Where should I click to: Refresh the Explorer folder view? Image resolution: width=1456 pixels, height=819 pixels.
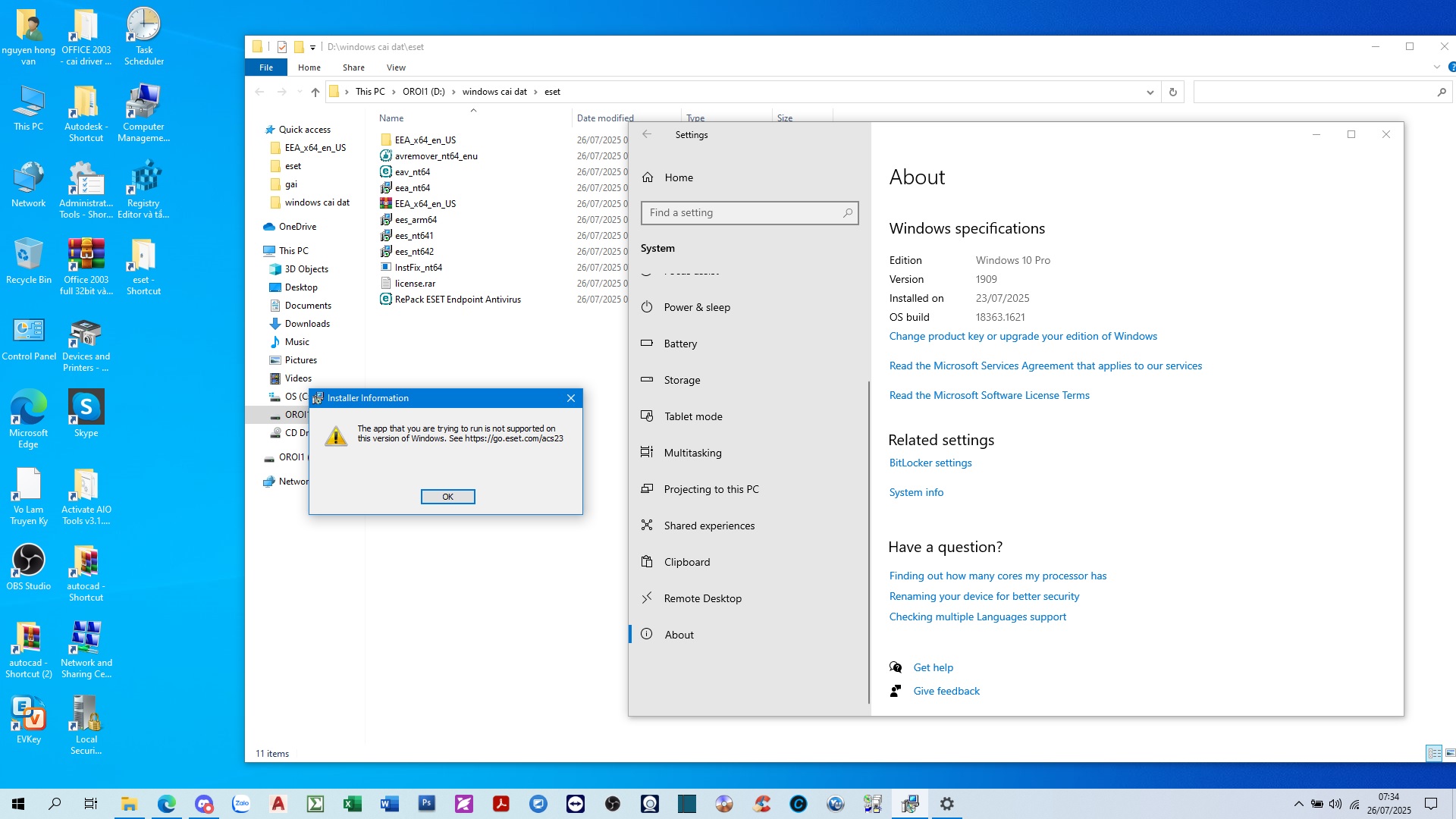(x=1172, y=92)
